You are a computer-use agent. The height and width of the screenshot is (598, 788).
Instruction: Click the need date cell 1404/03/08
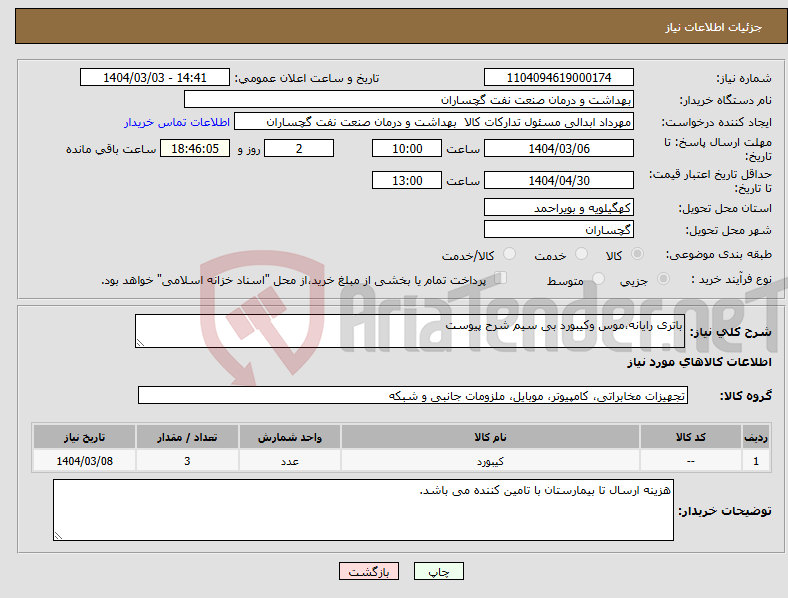coord(84,461)
